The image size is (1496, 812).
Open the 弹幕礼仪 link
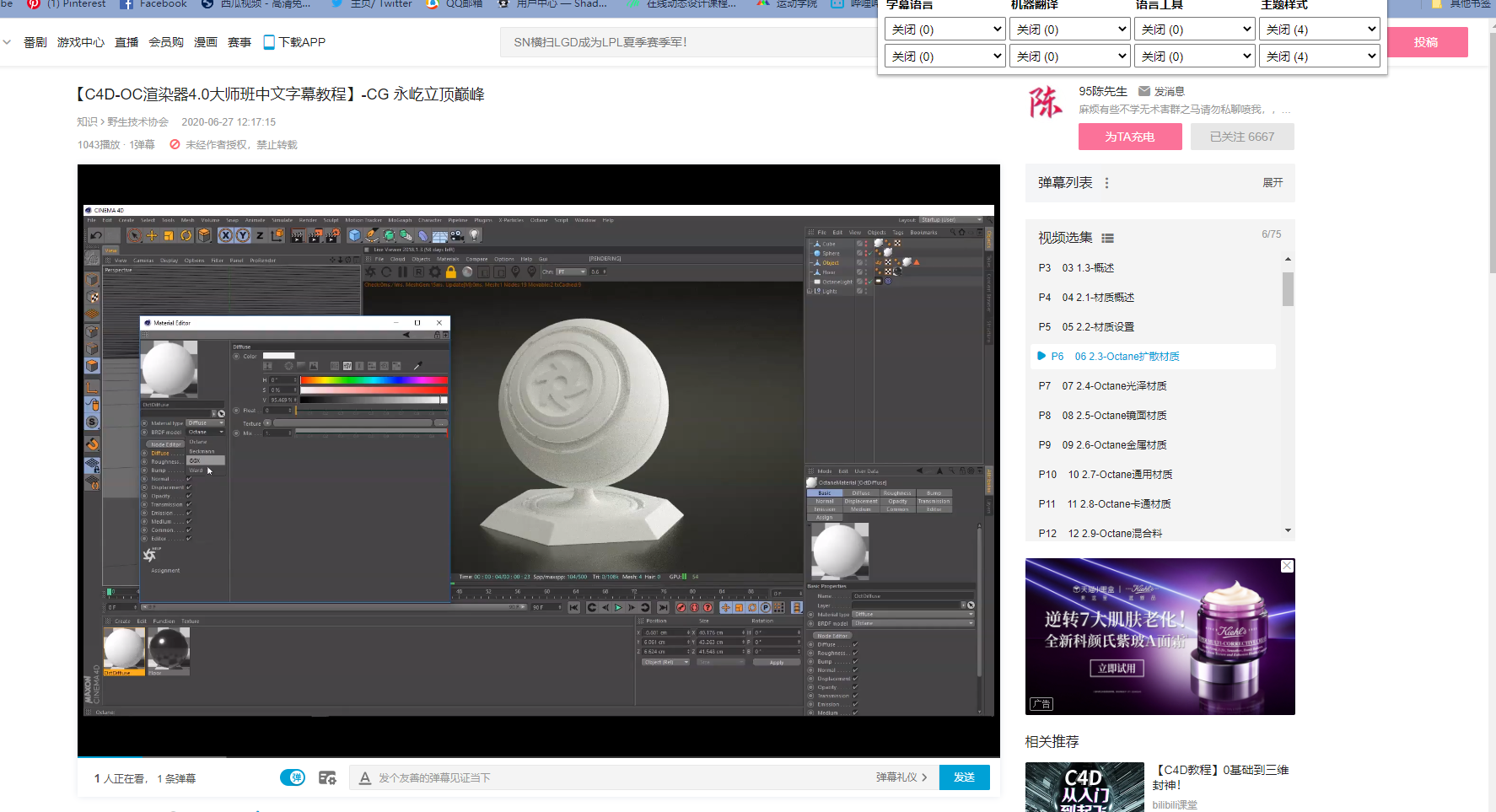coord(901,777)
